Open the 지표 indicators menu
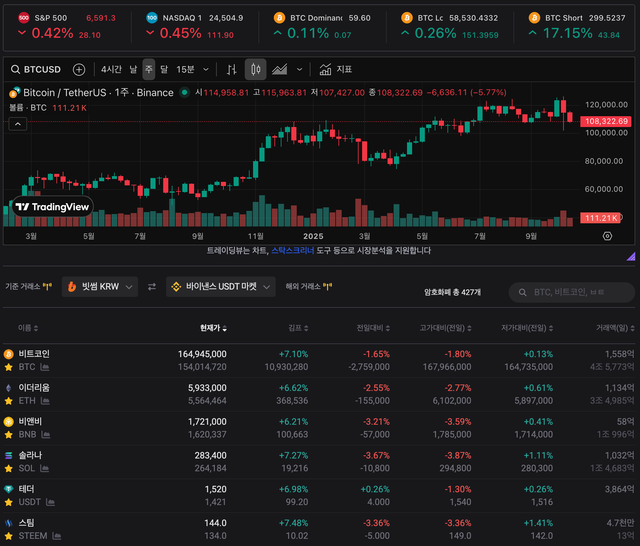 pyautogui.click(x=336, y=69)
